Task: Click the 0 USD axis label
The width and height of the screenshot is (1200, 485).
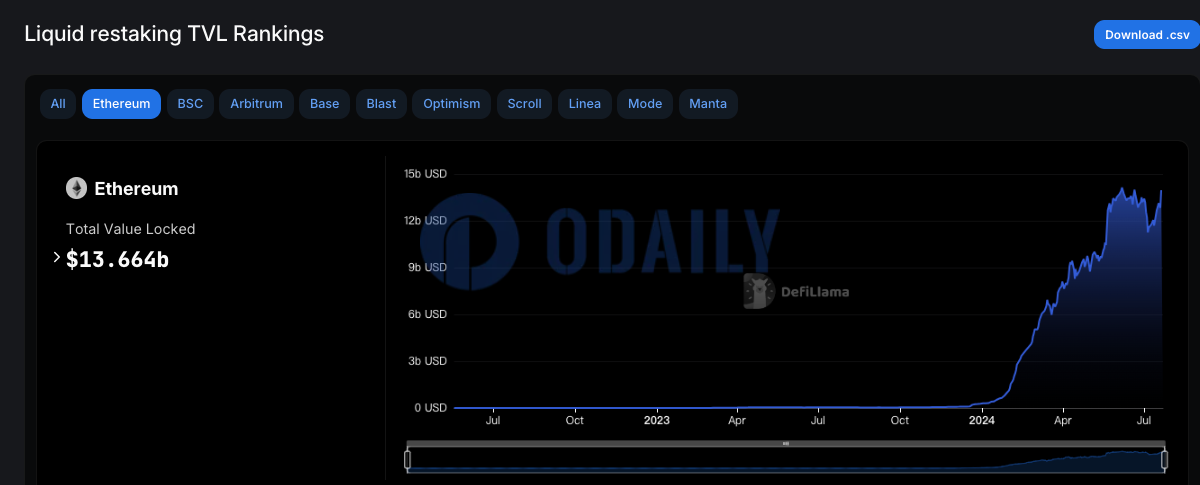Action: pos(431,408)
